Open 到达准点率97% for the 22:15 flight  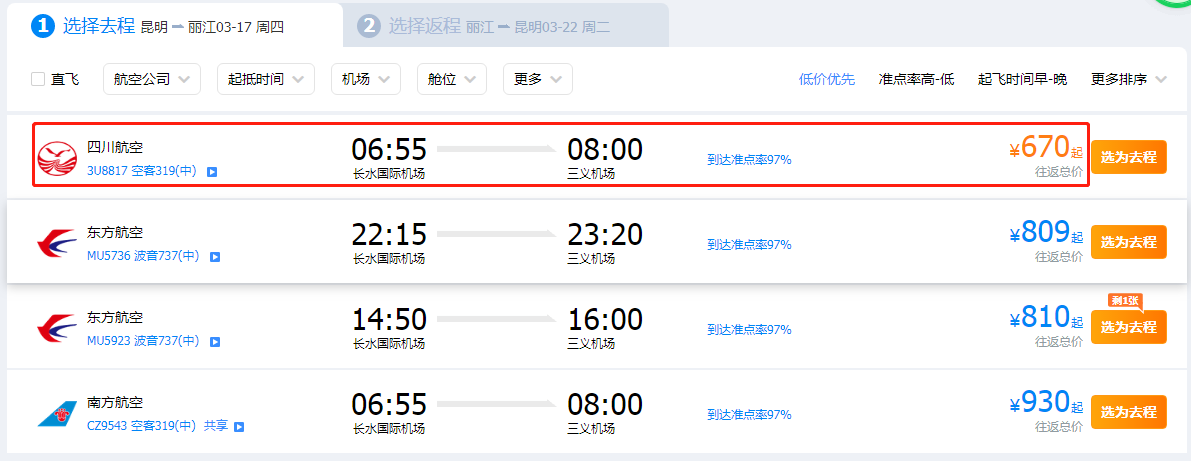(749, 245)
